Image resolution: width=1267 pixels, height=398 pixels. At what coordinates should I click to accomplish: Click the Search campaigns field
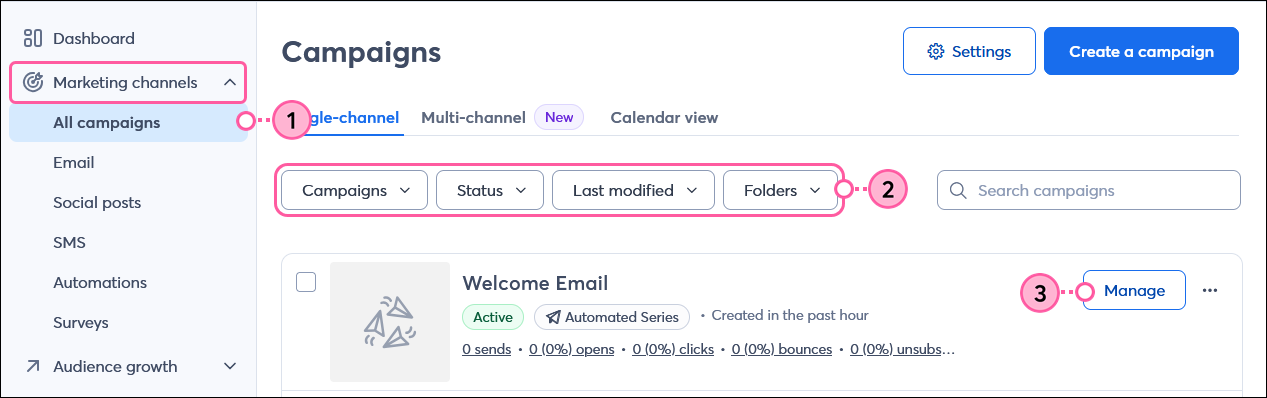pyautogui.click(x=1089, y=190)
